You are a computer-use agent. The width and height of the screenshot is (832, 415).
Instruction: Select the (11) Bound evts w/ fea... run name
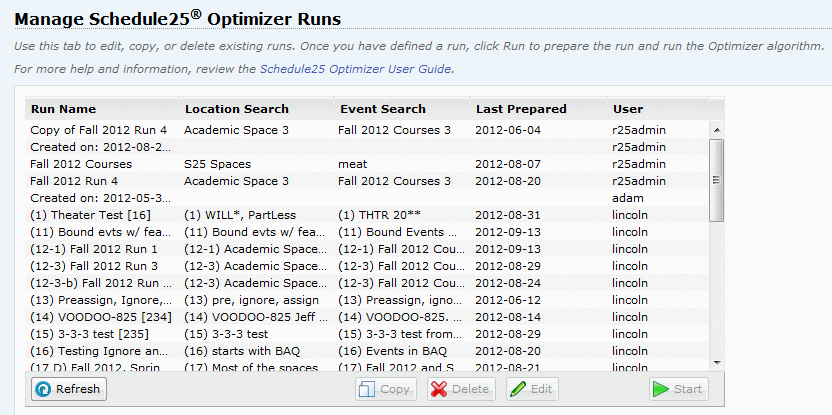101,232
